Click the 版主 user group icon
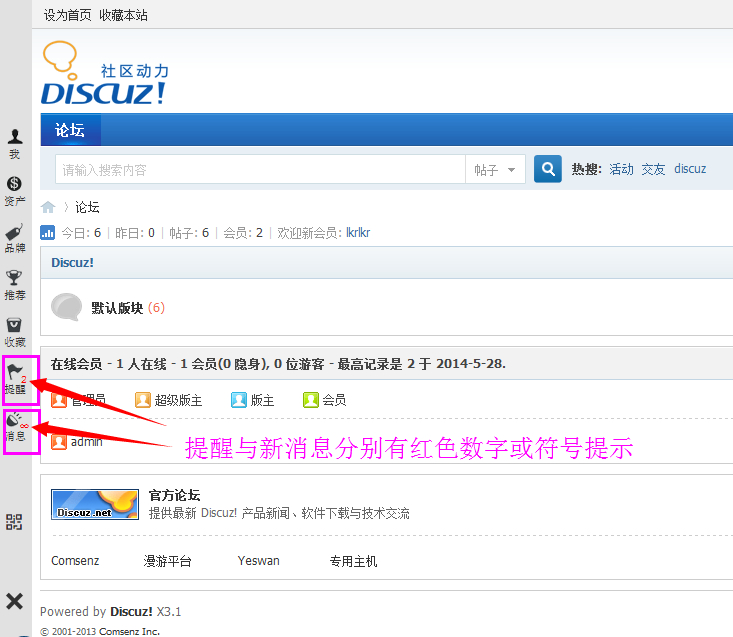 pos(238,400)
